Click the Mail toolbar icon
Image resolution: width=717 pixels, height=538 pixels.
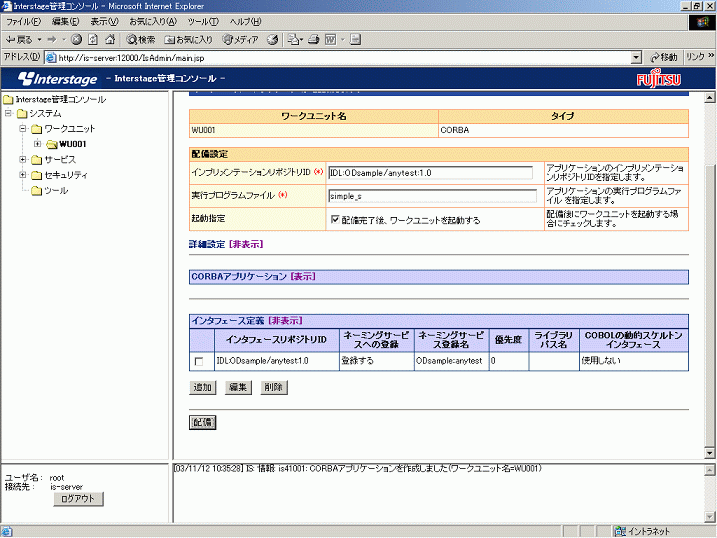pos(293,40)
